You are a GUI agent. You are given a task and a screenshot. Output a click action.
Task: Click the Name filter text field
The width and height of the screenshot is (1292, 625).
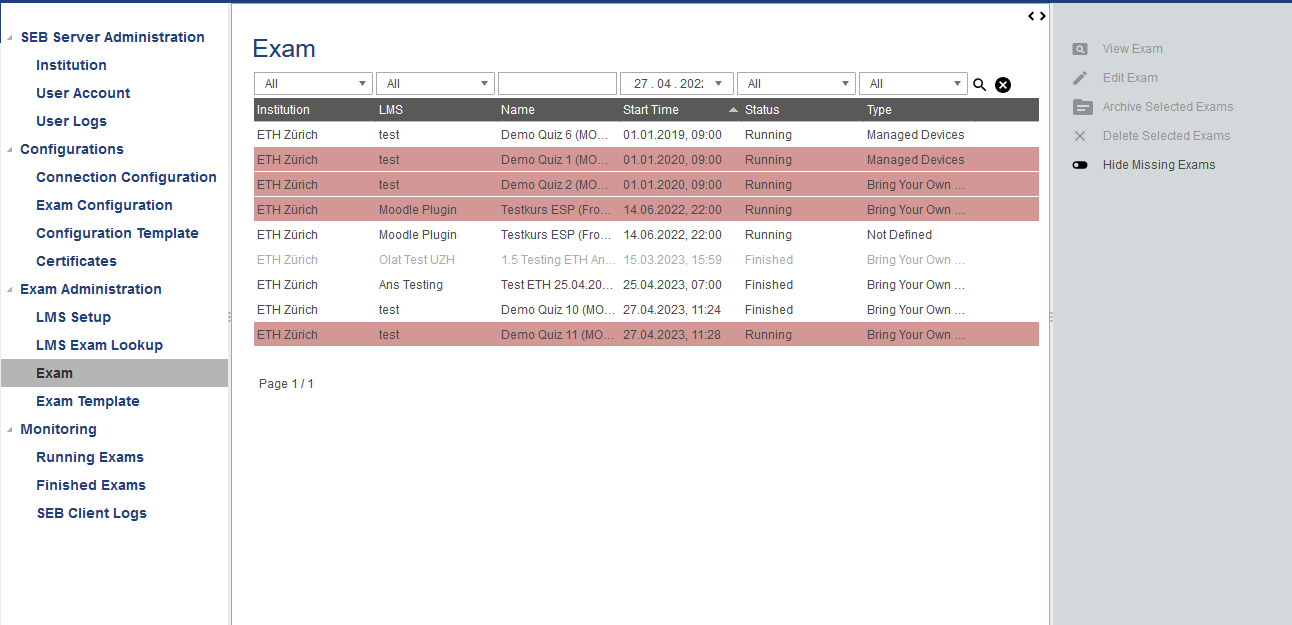[557, 84]
